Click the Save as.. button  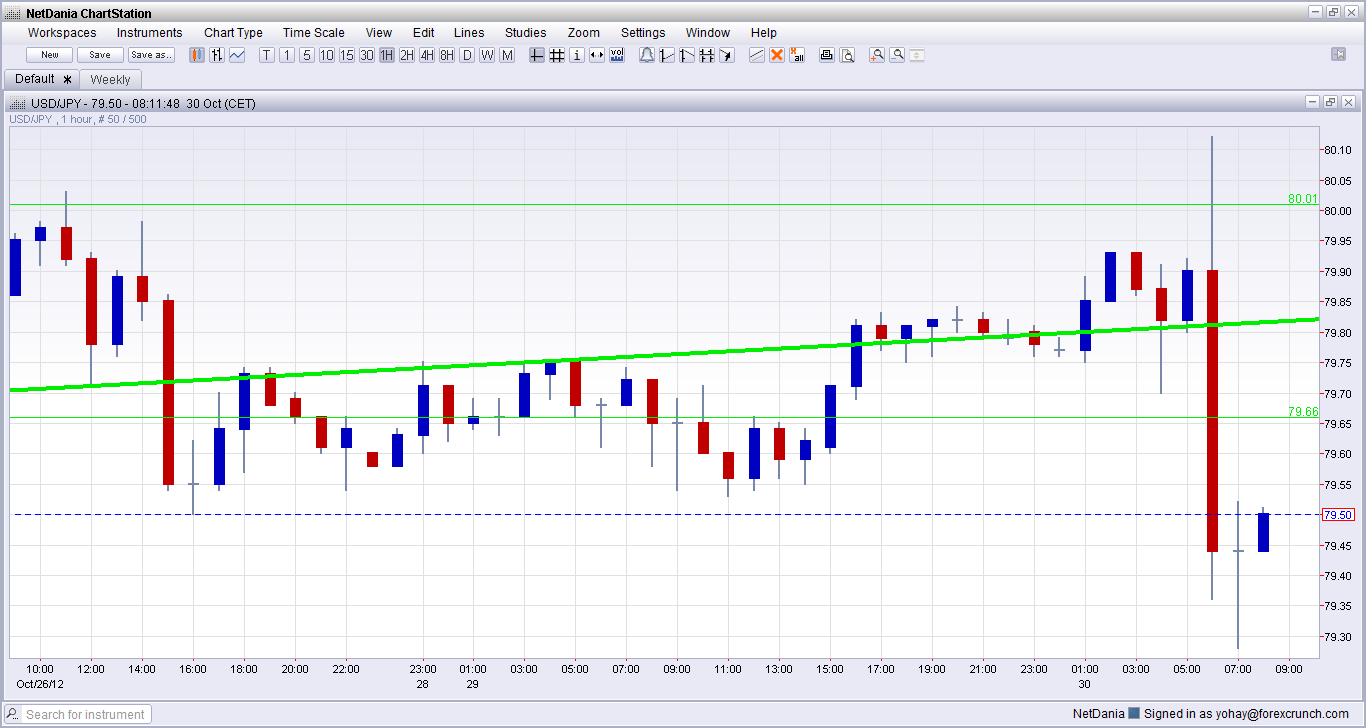point(151,55)
